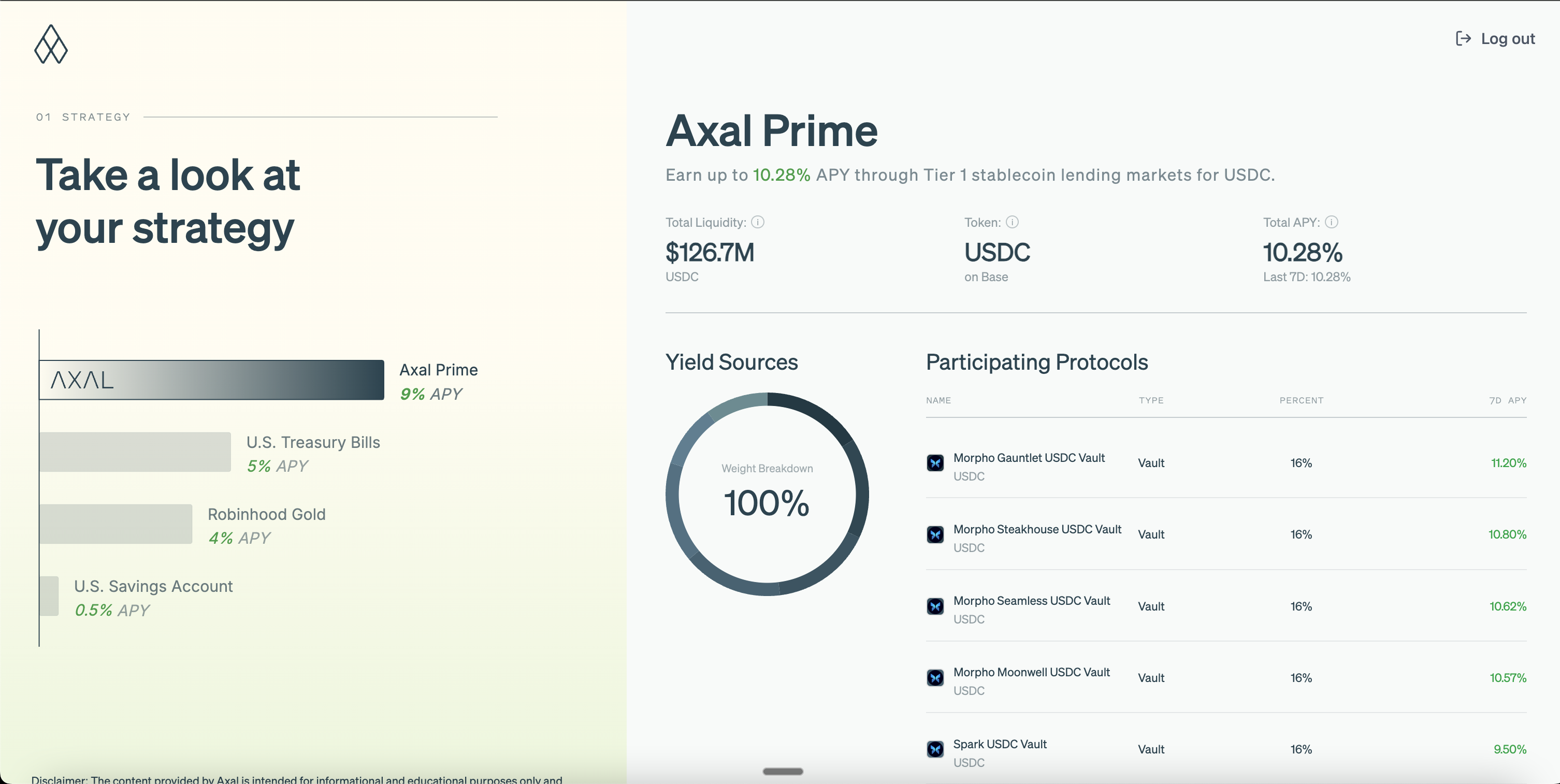
Task: Click the Morpho Seamless USDC Vault icon
Action: tap(935, 606)
